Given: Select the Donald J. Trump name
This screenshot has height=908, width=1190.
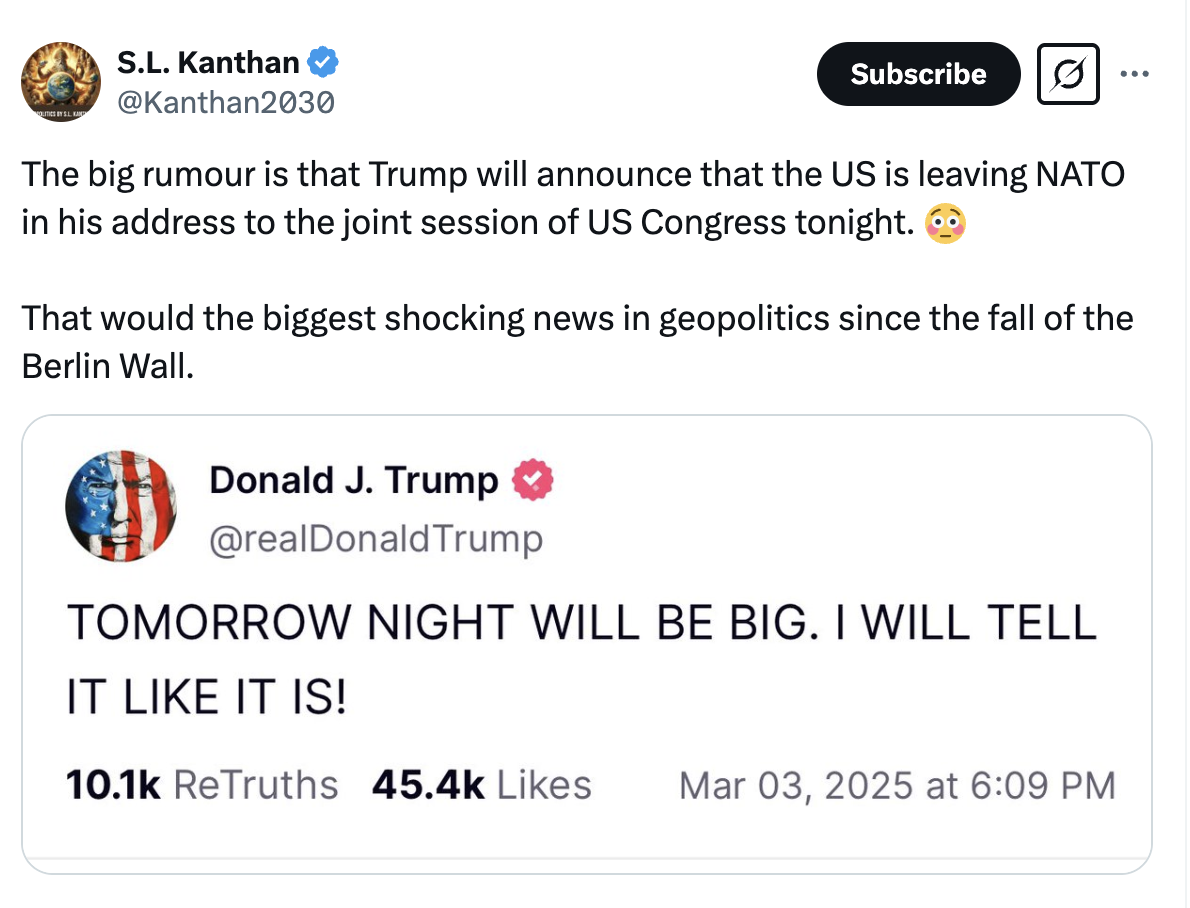Looking at the screenshot, I should click(x=353, y=481).
